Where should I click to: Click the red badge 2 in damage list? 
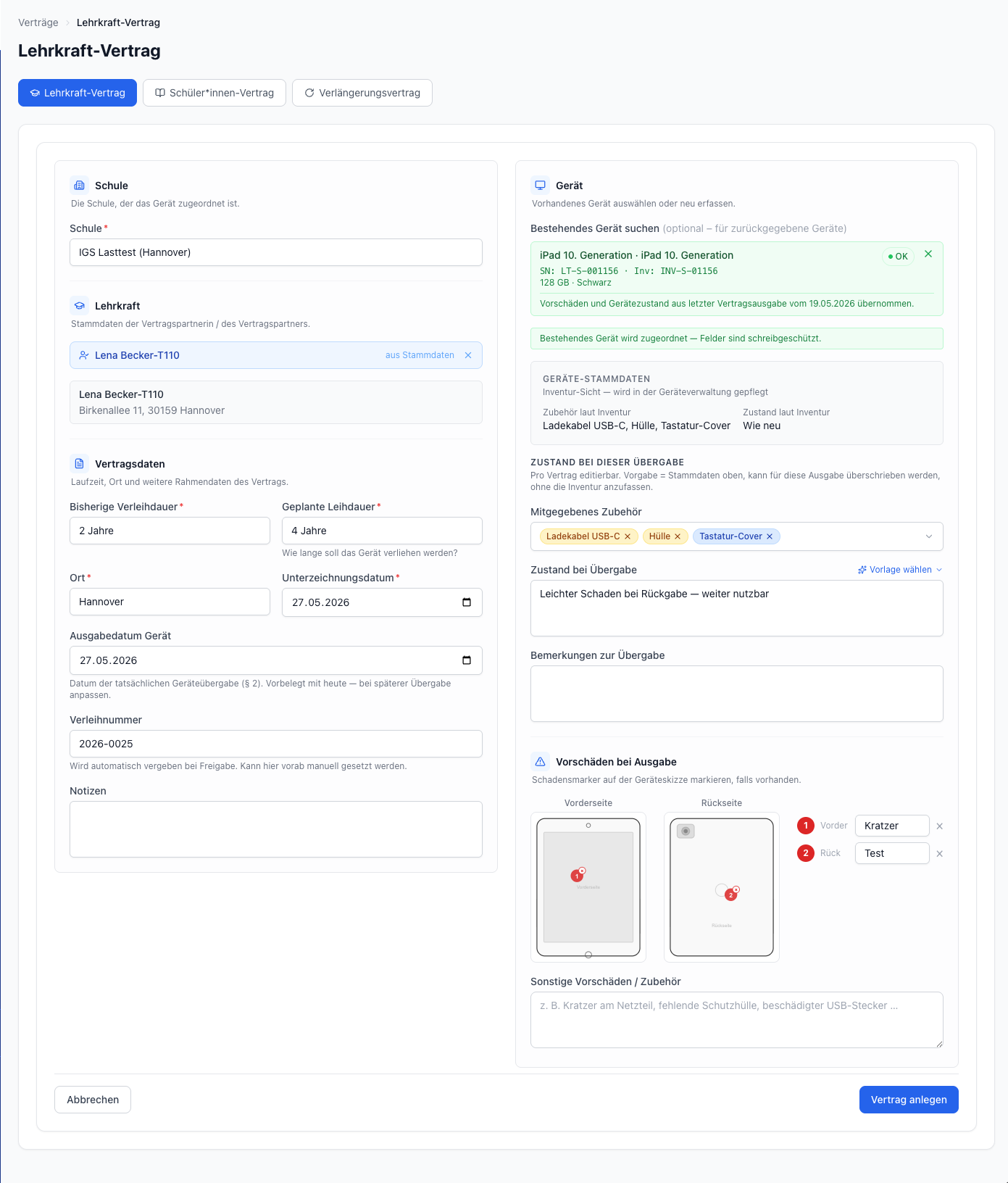(806, 853)
